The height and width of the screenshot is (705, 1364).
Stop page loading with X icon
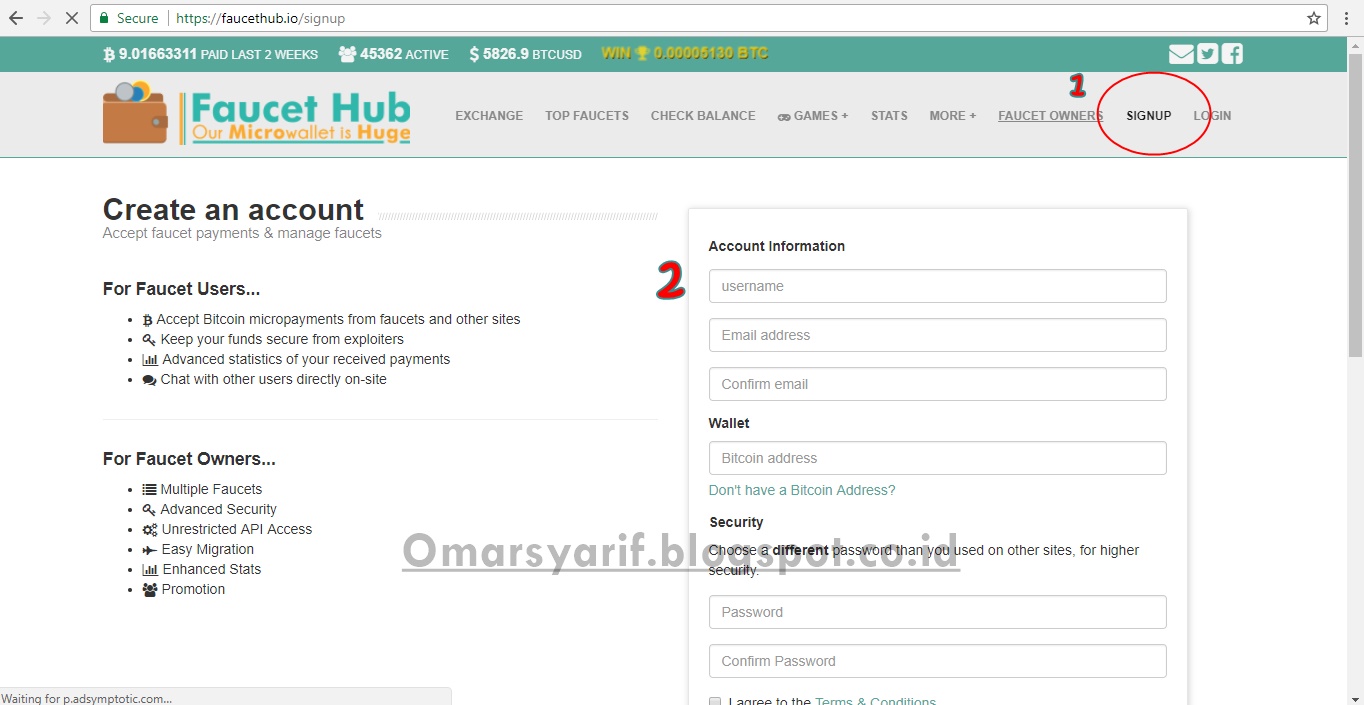tap(72, 18)
